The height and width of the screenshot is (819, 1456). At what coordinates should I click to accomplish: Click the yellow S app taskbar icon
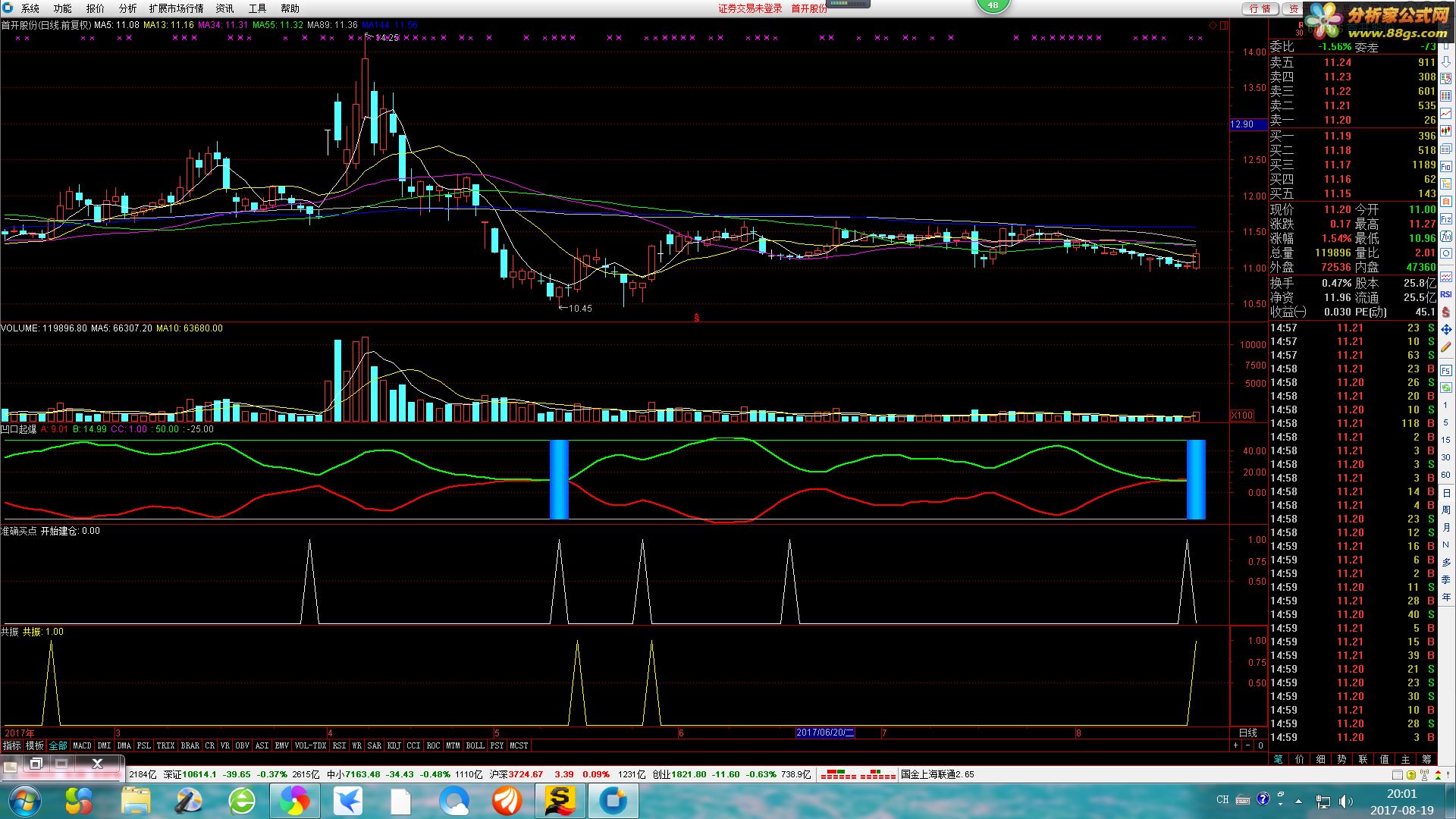(560, 801)
